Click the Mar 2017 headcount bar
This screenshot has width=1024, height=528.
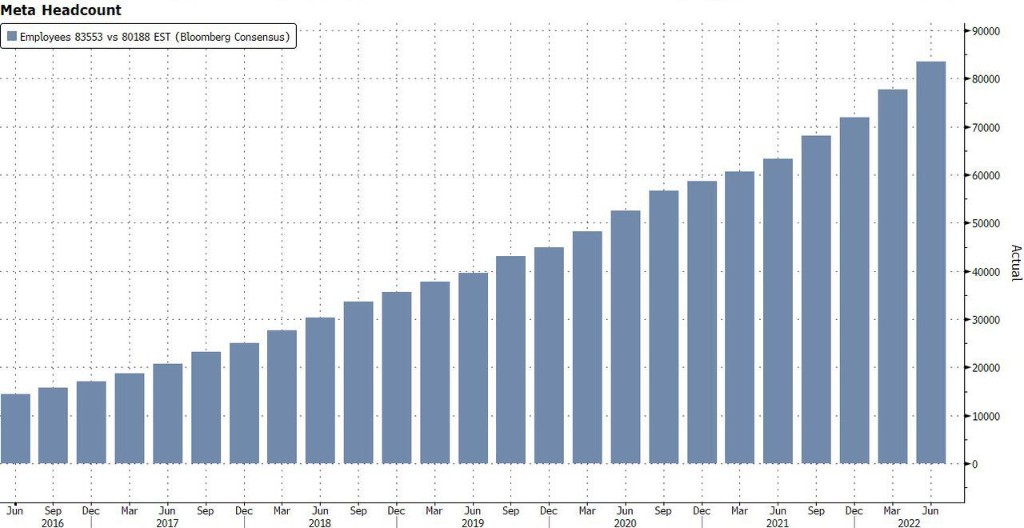[x=130, y=418]
